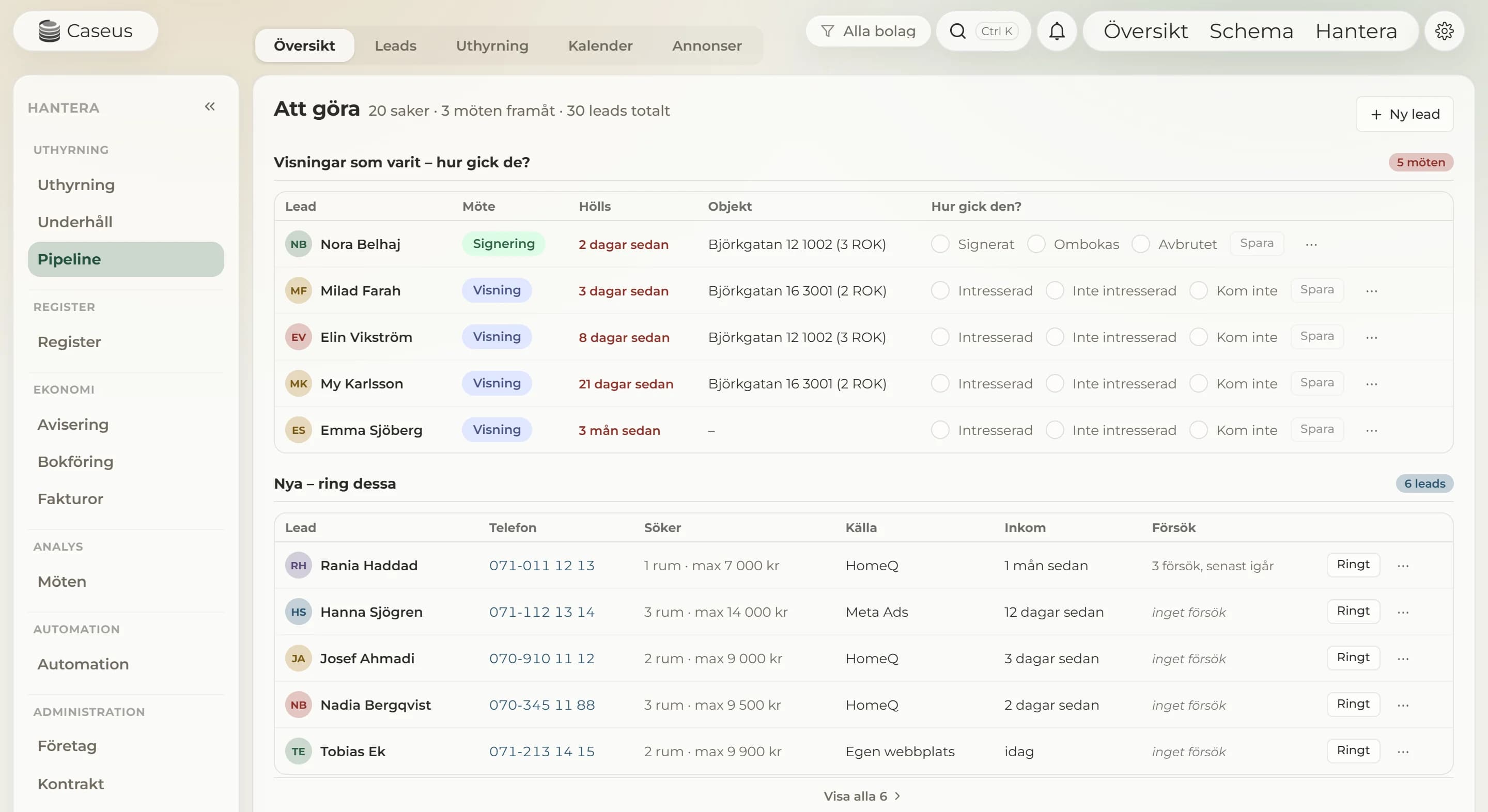Screen dimensions: 1488x812
Task: Switch to the Uthyrning tab
Action: [491, 45]
